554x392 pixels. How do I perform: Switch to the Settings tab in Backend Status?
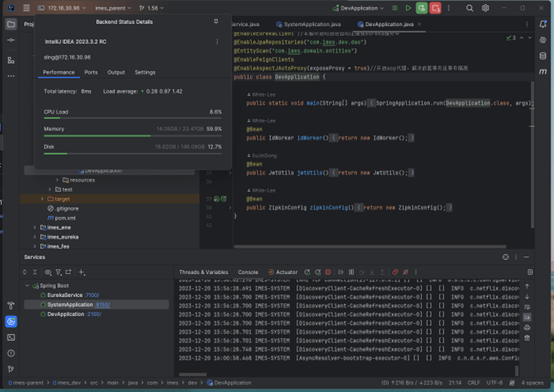(145, 72)
